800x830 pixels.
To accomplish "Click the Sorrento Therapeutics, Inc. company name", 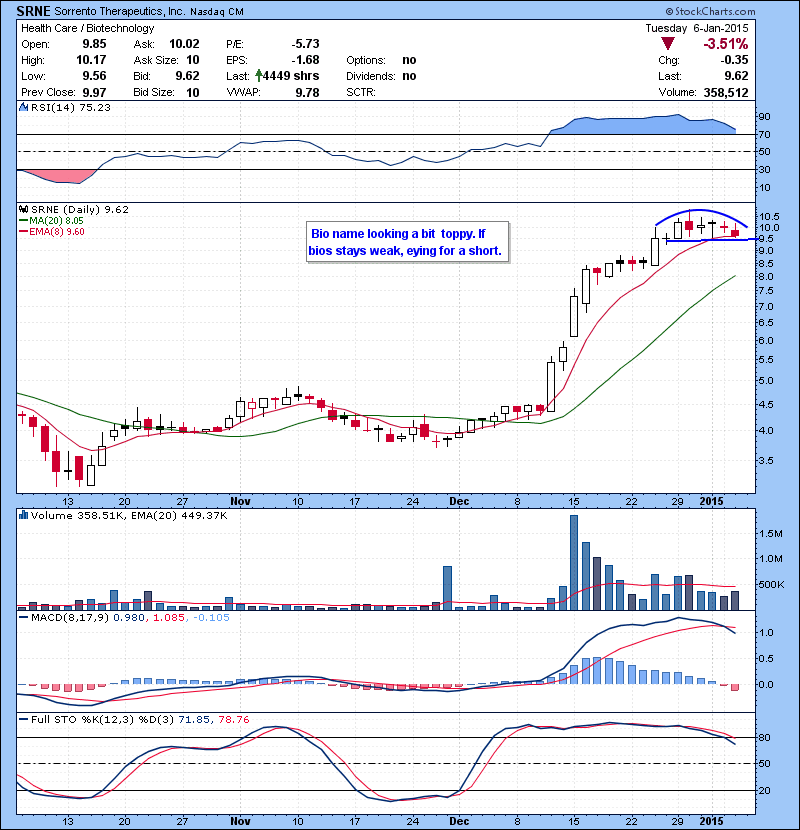I will (120, 12).
